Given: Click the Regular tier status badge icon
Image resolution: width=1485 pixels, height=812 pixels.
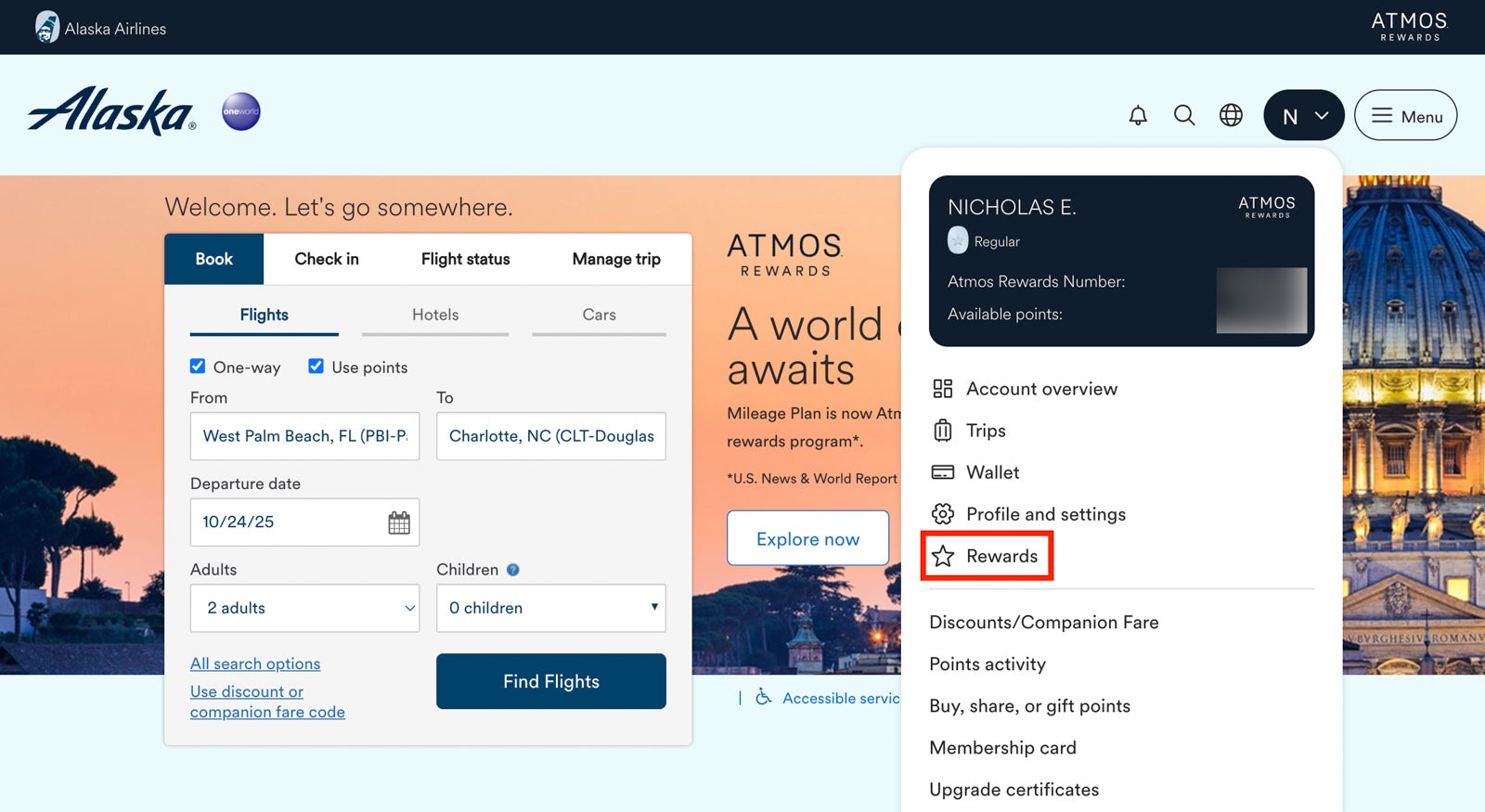Looking at the screenshot, I should pyautogui.click(x=958, y=240).
